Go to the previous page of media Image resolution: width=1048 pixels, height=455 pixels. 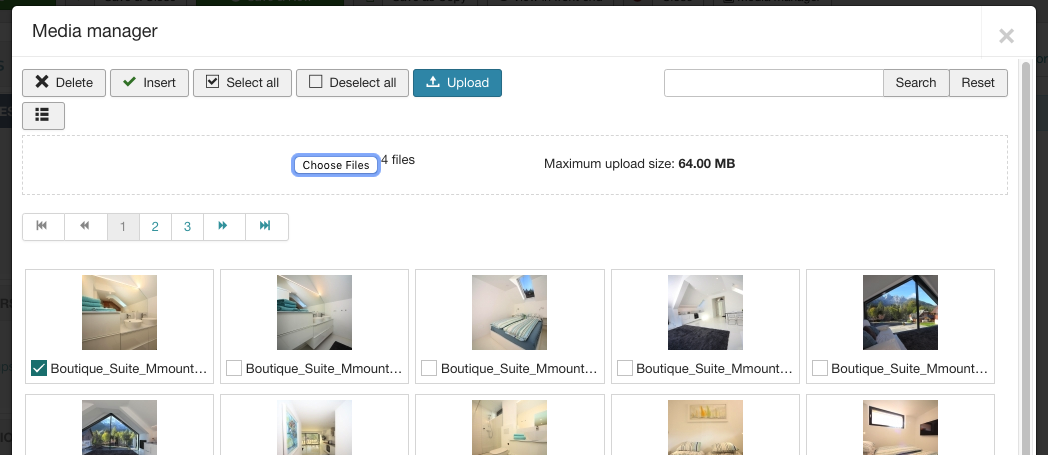click(85, 227)
